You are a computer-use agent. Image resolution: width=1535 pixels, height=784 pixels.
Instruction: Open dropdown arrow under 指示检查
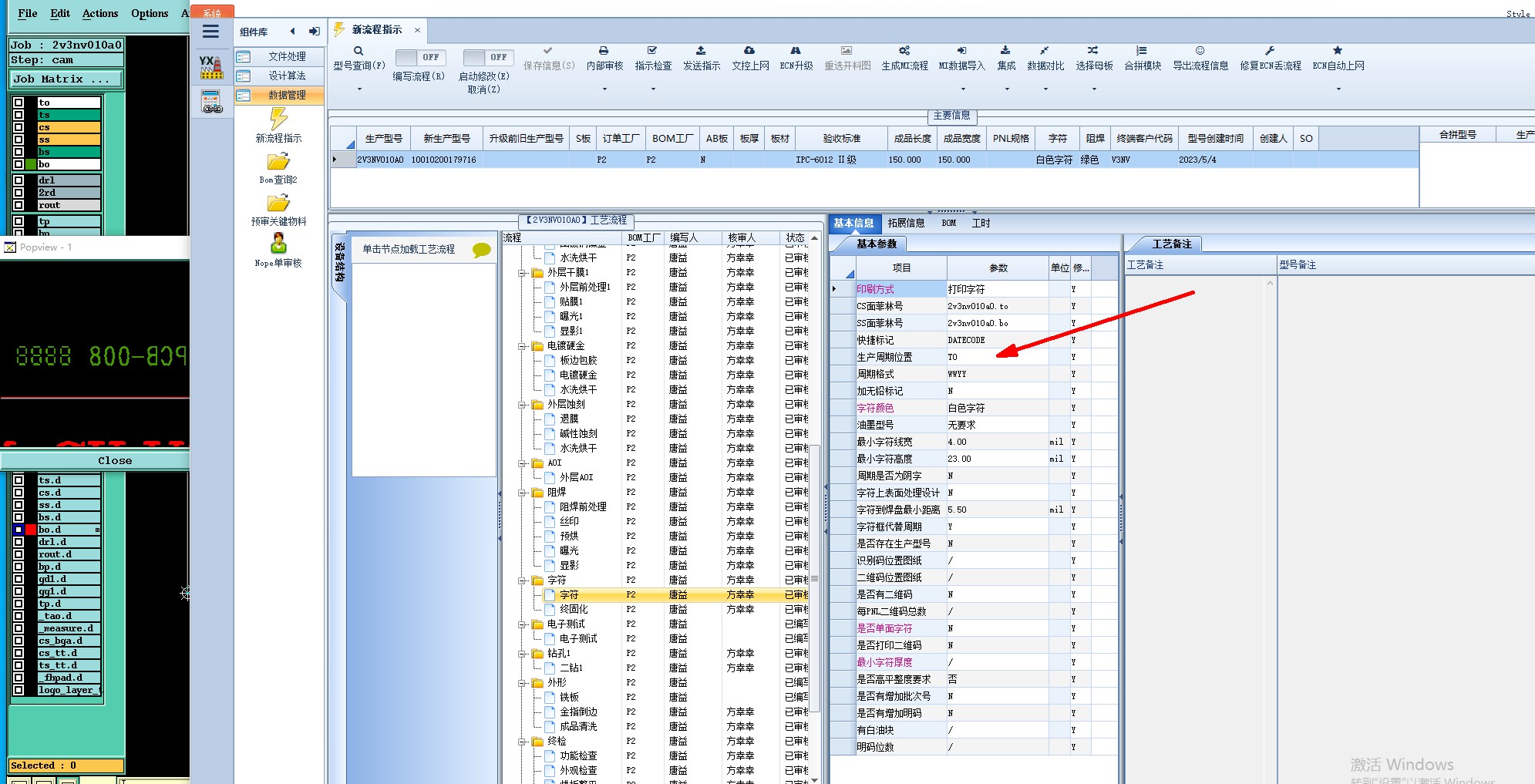tap(653, 89)
